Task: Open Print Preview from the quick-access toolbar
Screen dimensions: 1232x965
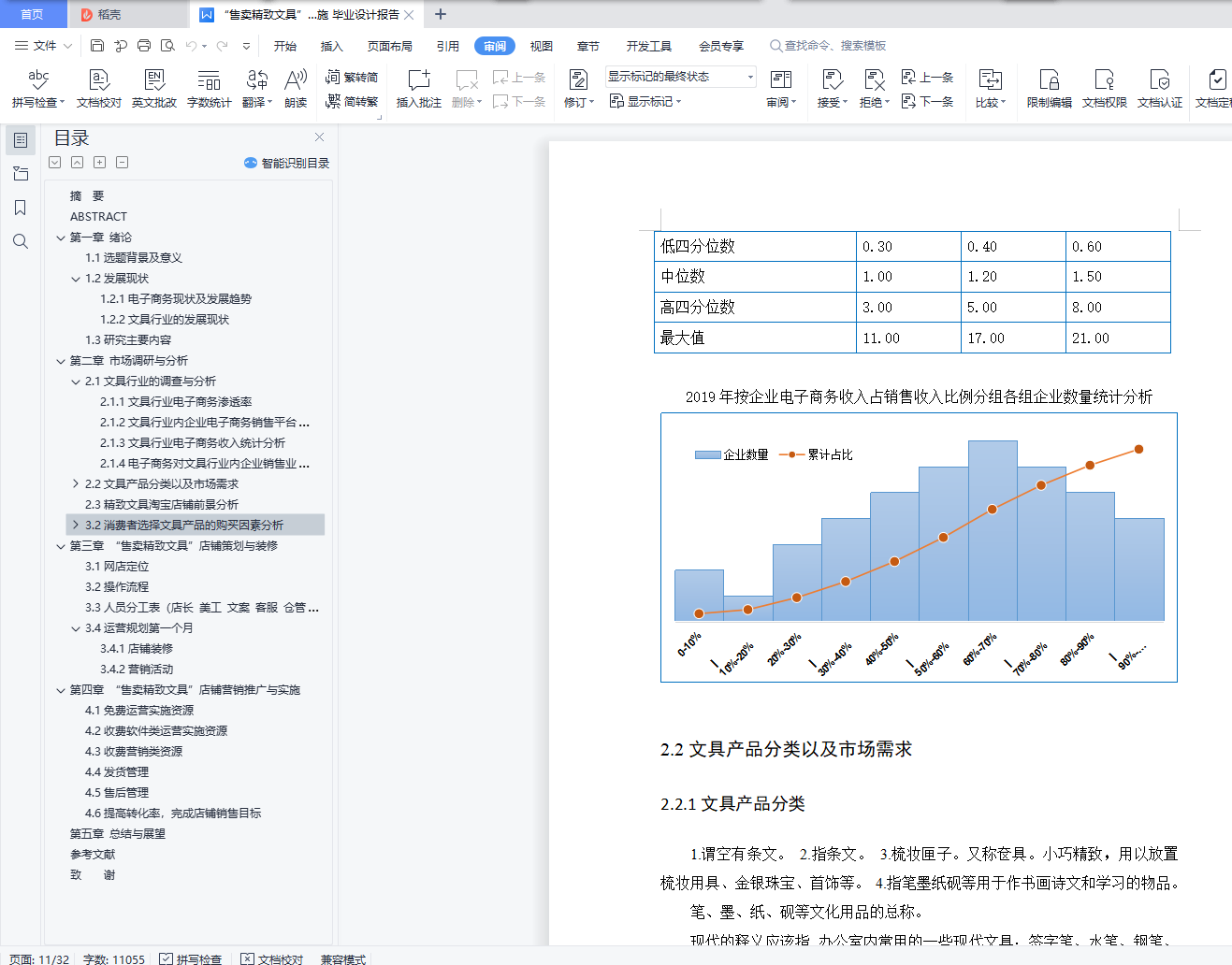Action: tap(167, 46)
